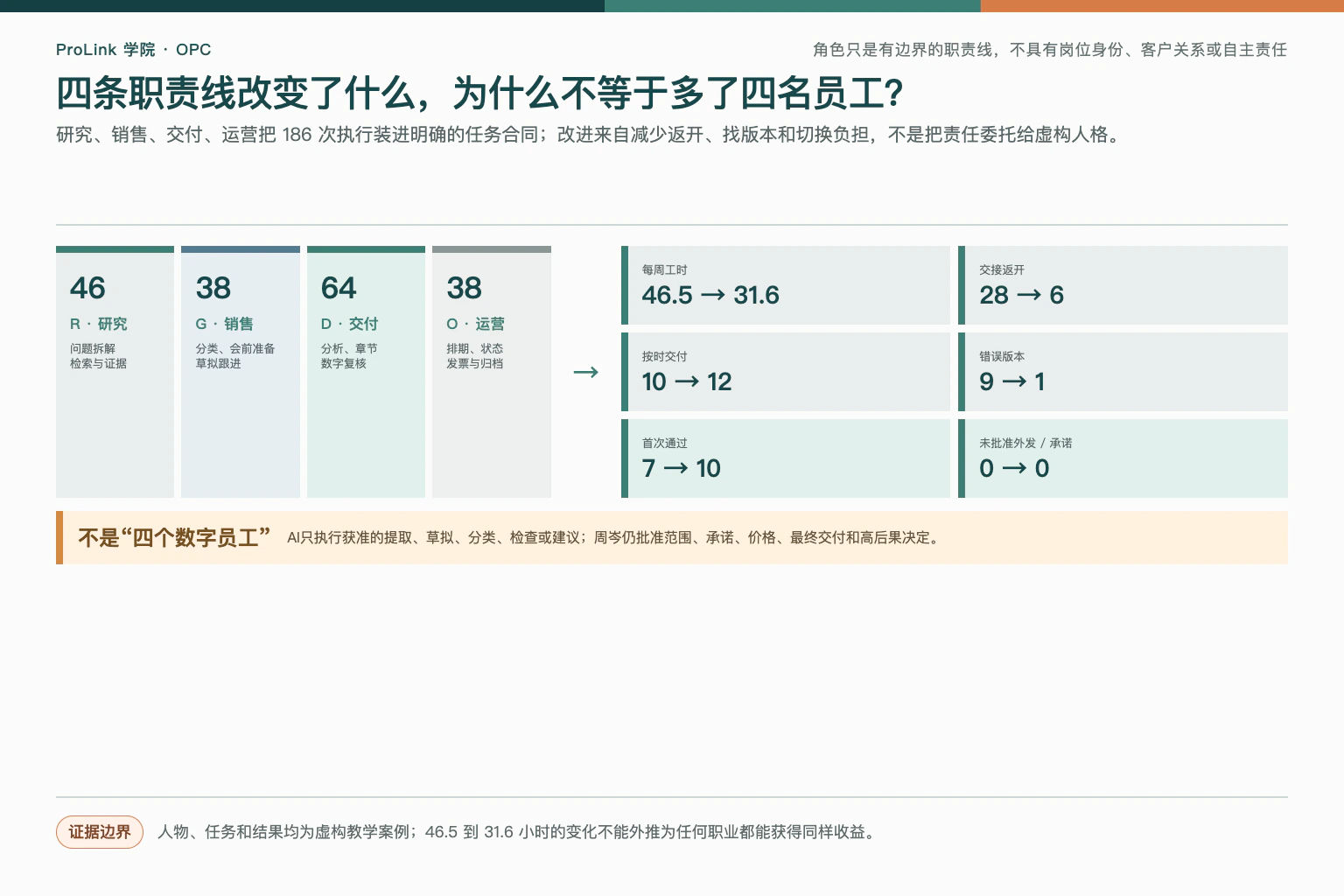Image resolution: width=1344 pixels, height=896 pixels.
Task: Click the 'ProLink 学院 · OPC' header label
Action: [133, 50]
